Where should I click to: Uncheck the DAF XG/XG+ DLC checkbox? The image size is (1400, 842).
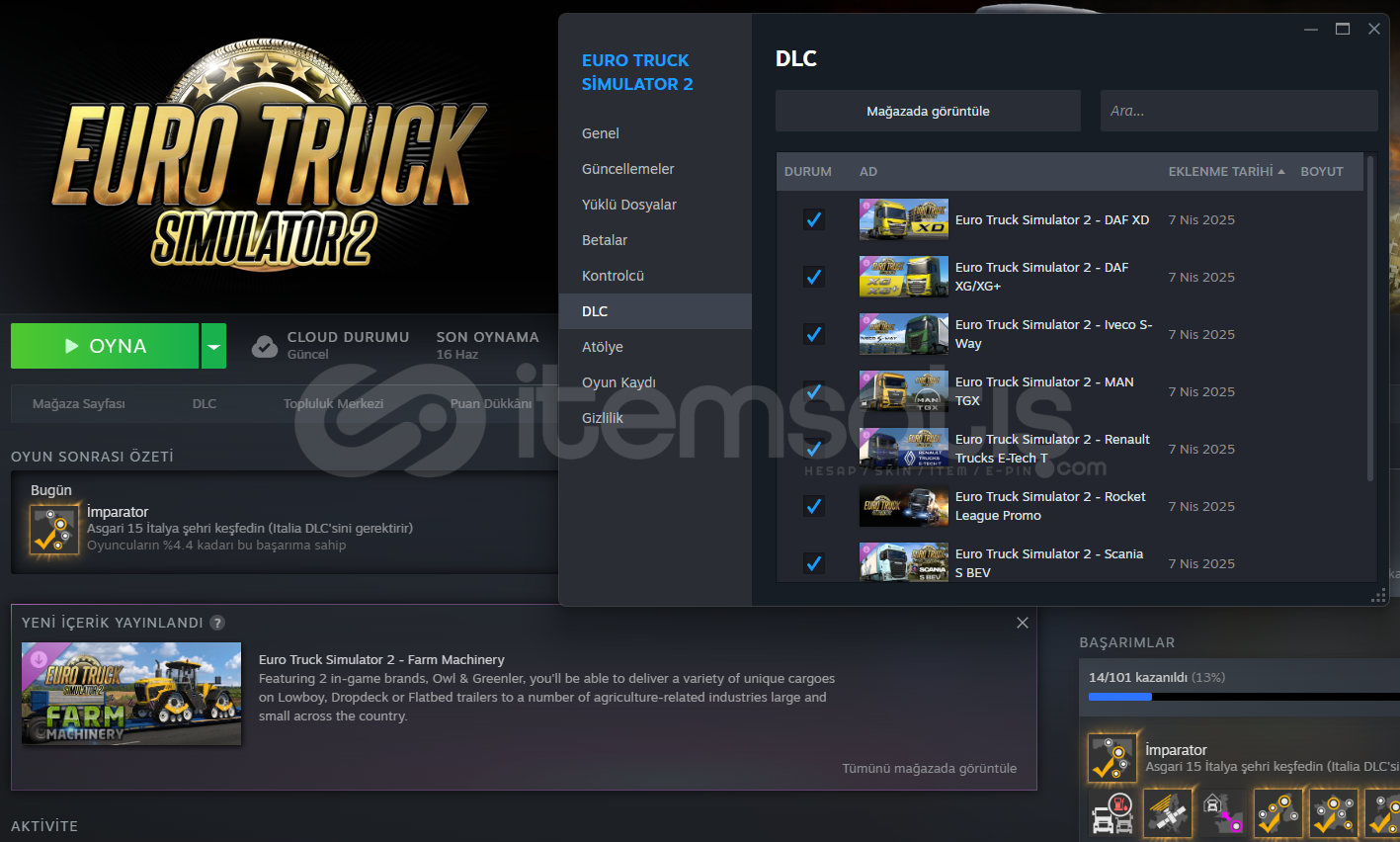tap(813, 277)
